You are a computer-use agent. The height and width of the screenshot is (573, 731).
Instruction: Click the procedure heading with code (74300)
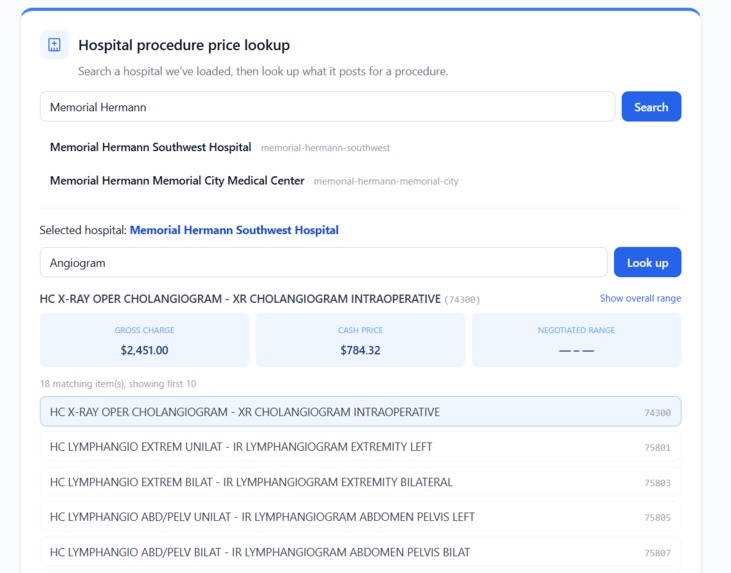tap(260, 299)
